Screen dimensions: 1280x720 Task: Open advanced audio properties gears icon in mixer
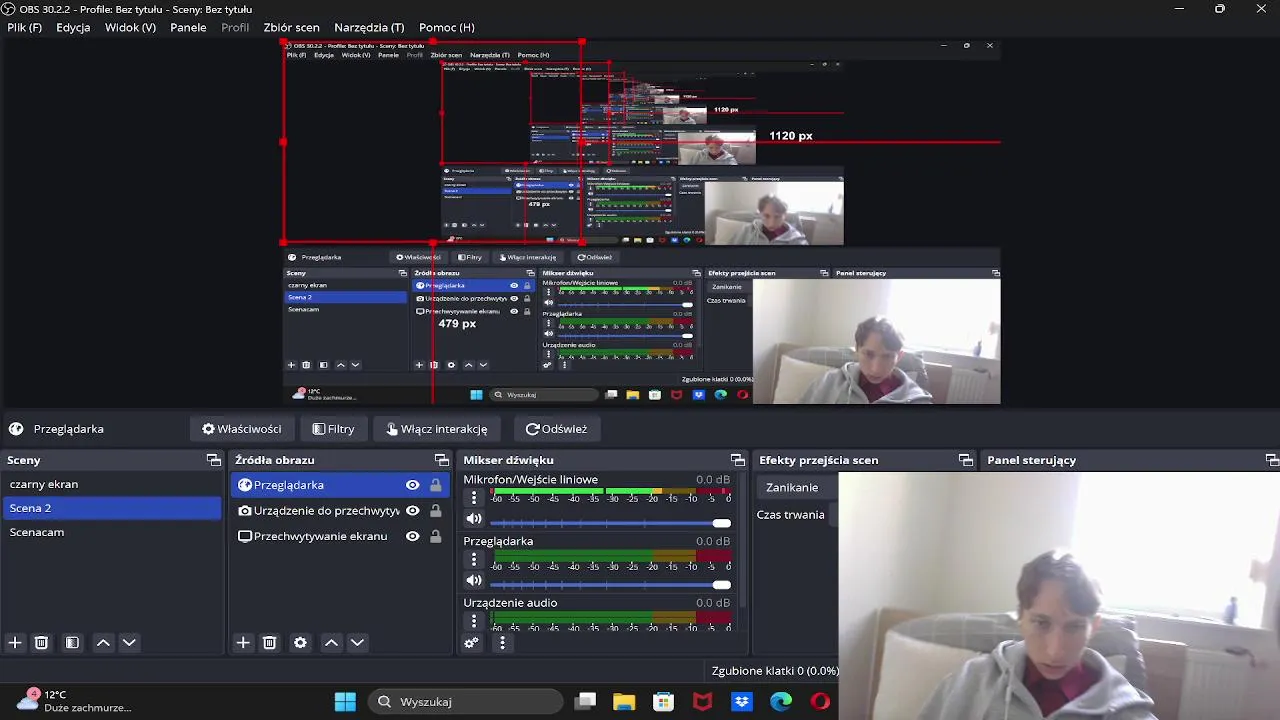[x=472, y=643]
